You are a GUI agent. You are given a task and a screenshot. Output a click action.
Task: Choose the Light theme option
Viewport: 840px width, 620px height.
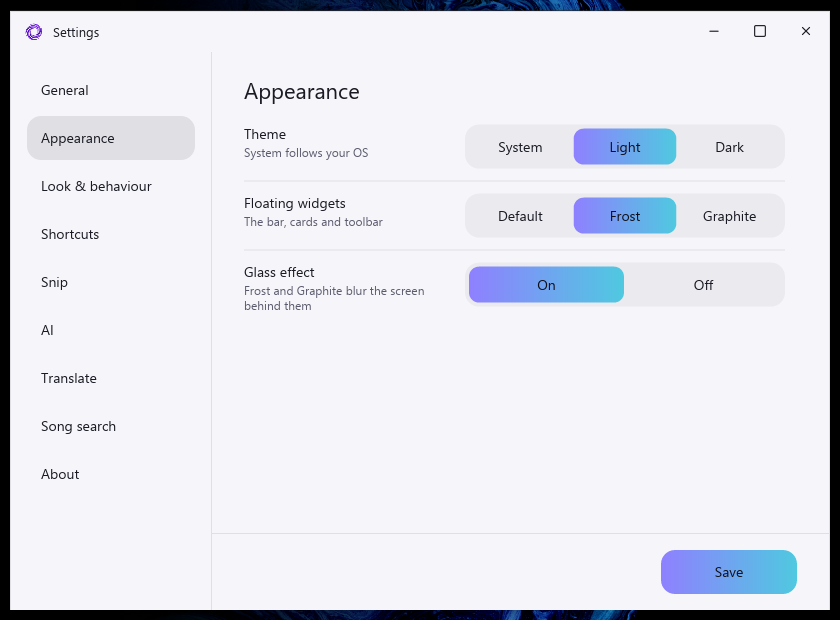[x=625, y=147]
